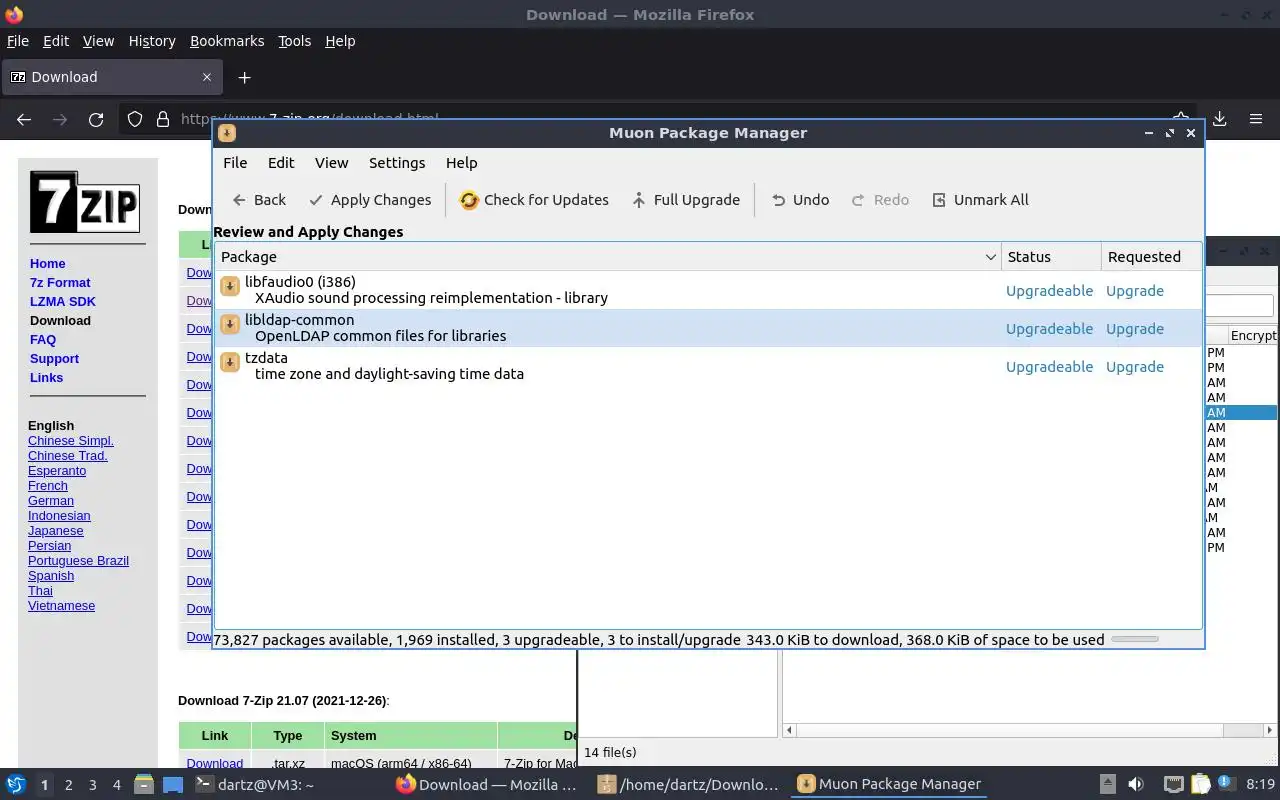The width and height of the screenshot is (1280, 800).
Task: Switch to Chinese Simpl. language
Action: pyautogui.click(x=71, y=441)
